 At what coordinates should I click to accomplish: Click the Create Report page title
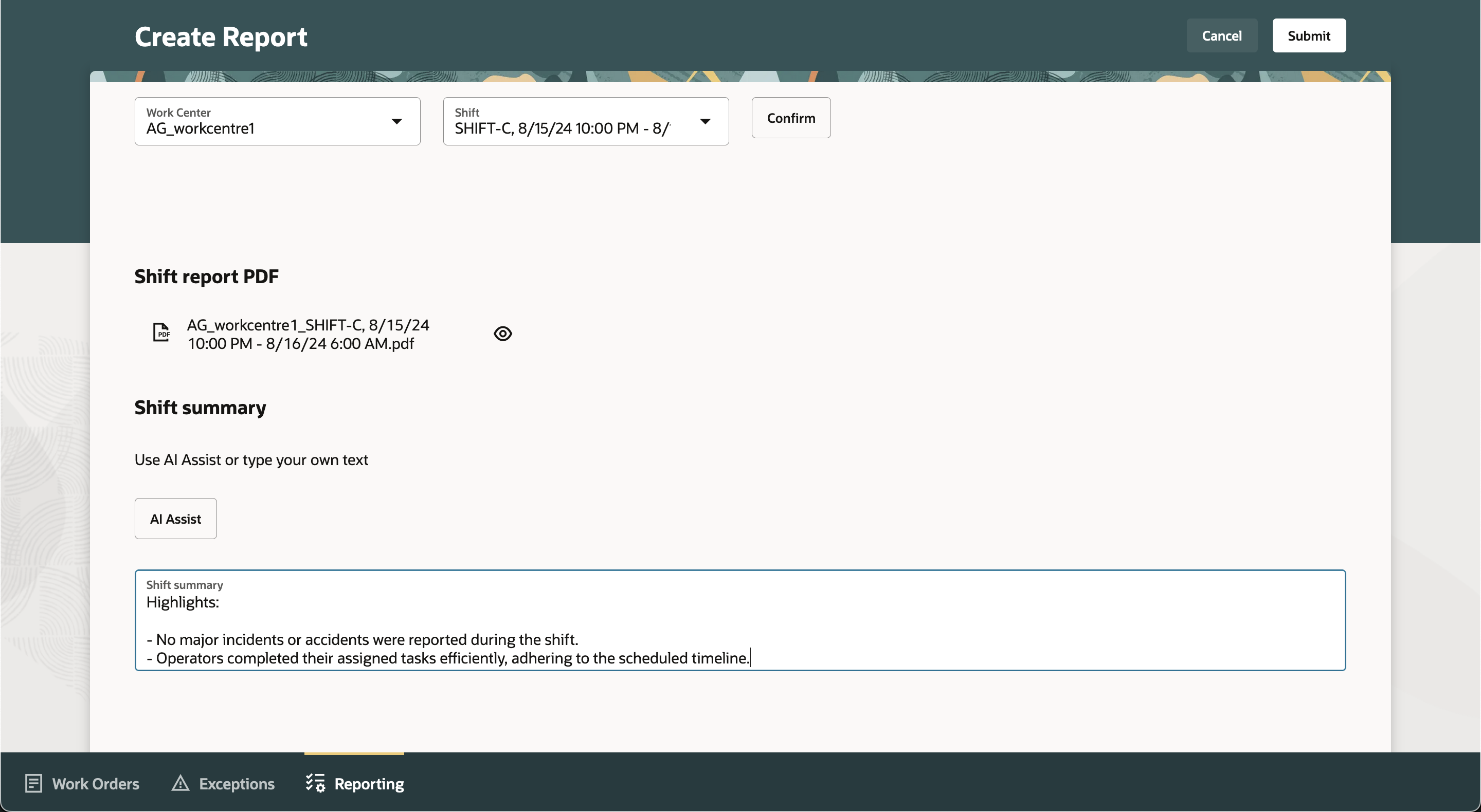point(221,37)
